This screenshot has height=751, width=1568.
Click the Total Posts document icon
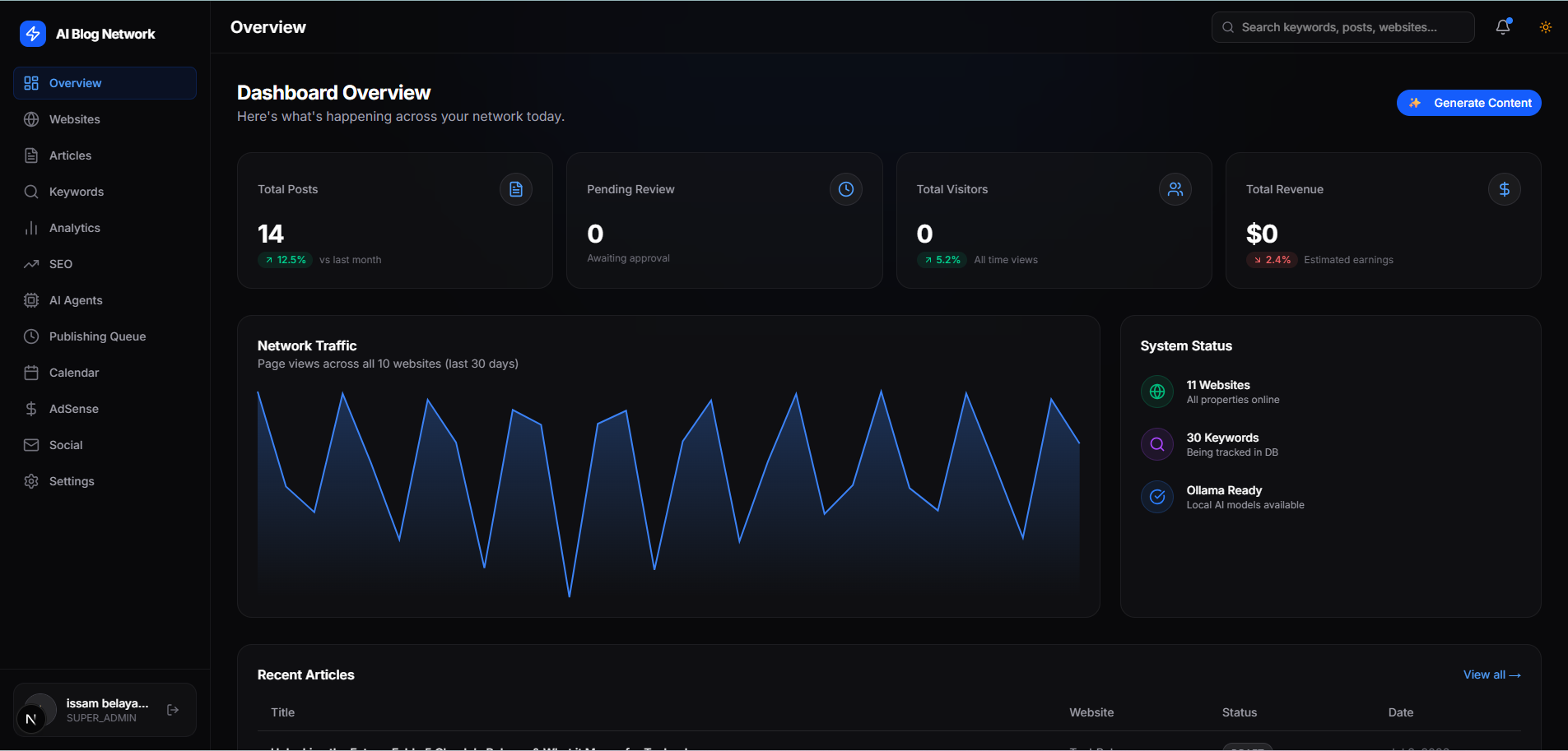pos(516,189)
